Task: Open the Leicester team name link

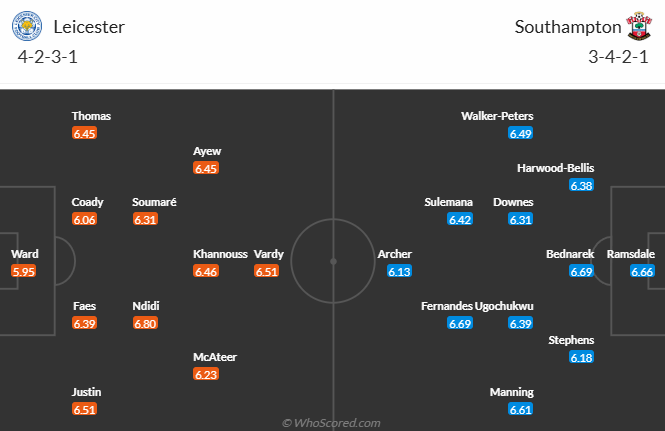Action: click(89, 27)
